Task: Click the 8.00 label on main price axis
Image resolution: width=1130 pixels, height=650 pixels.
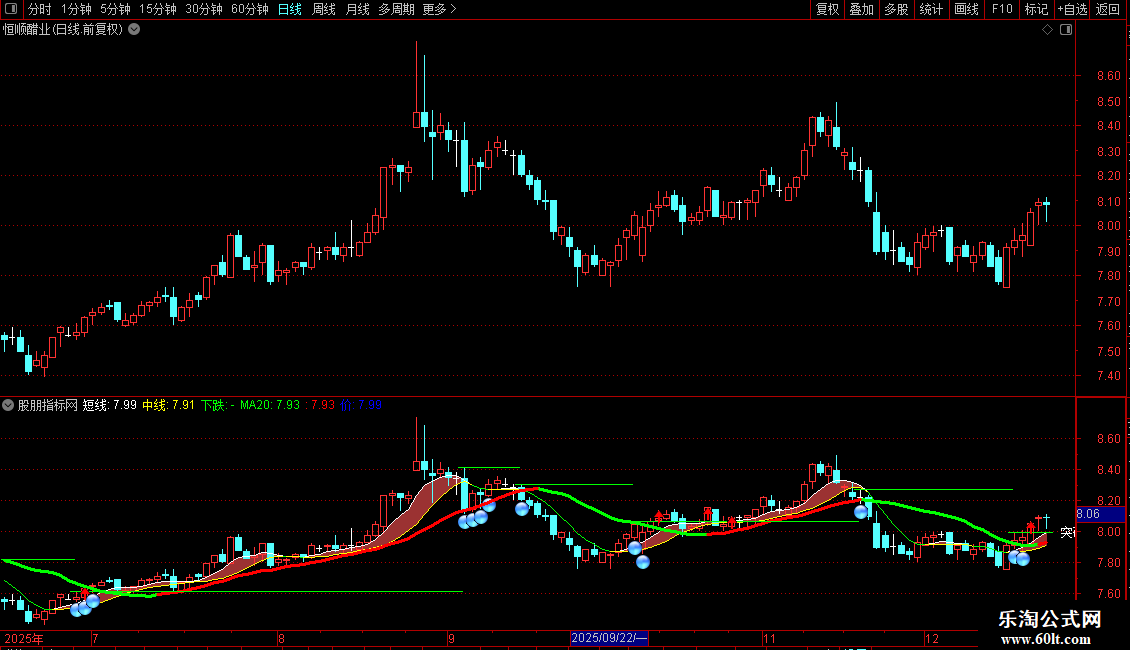Action: 1108,226
